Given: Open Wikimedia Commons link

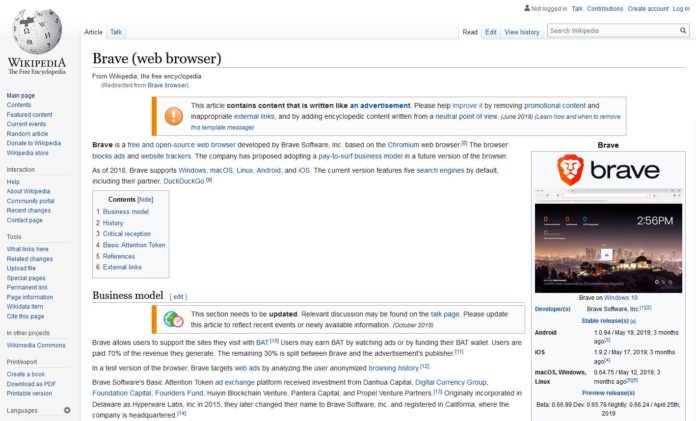Looking at the screenshot, I should pos(36,345).
